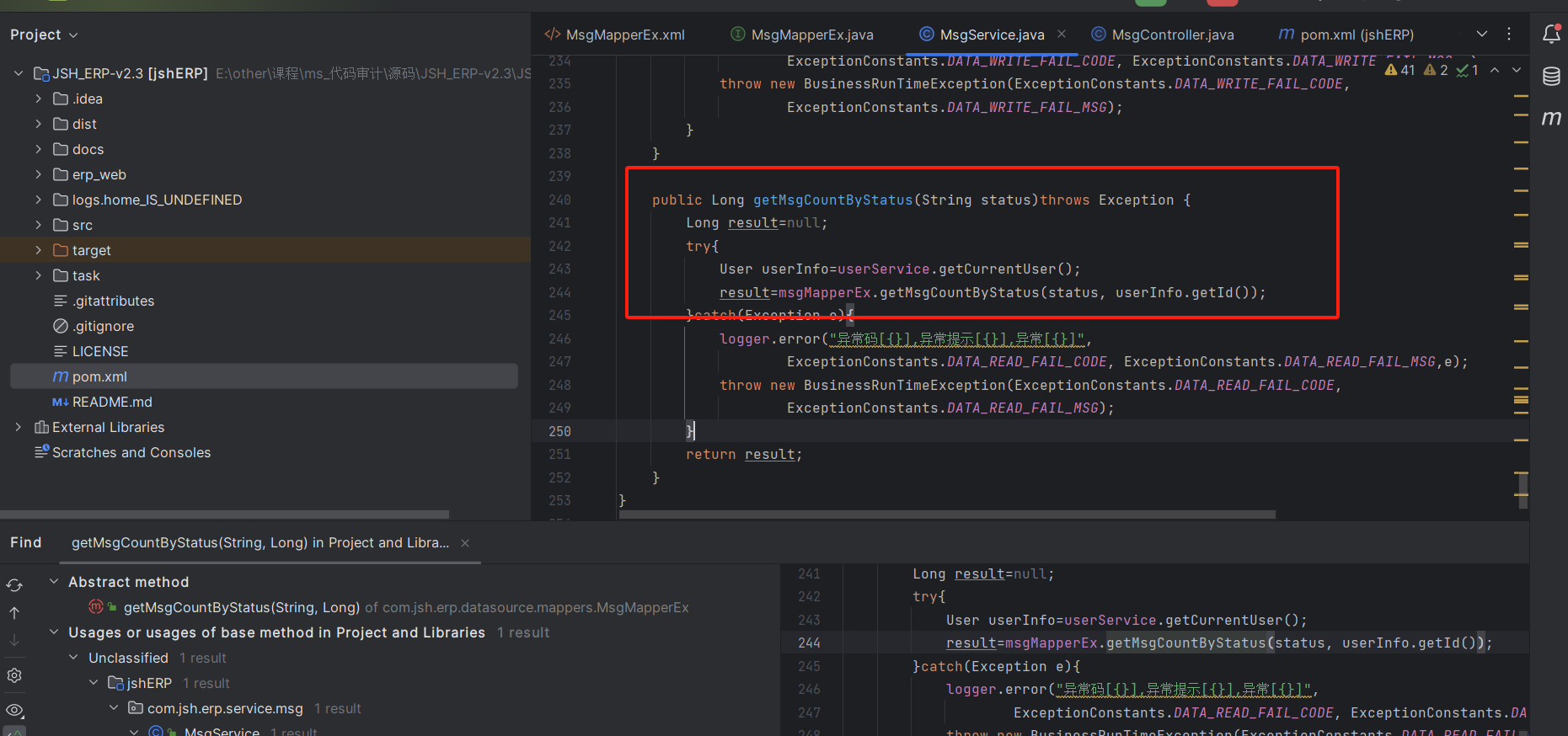Collapse the Unclassified results group
This screenshot has height=736, width=1568.
[x=73, y=658]
